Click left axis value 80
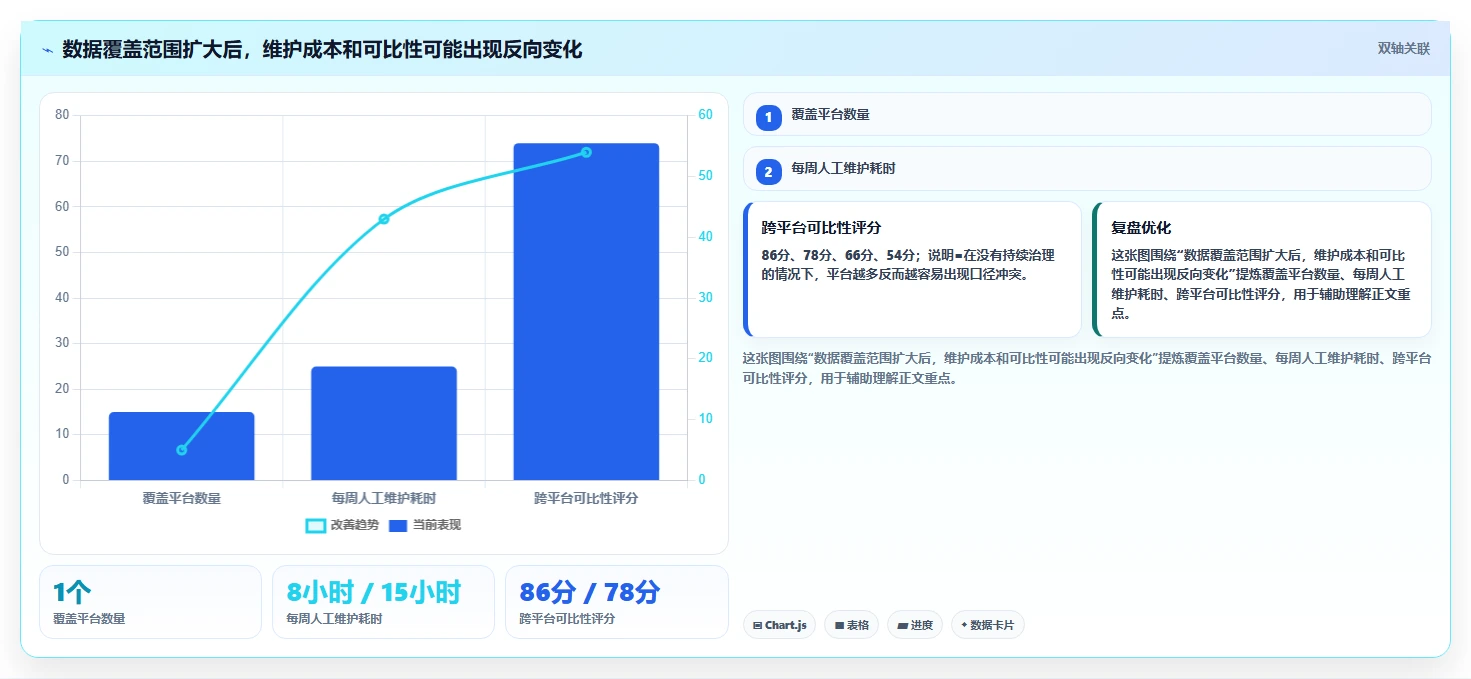Image resolution: width=1471 pixels, height=679 pixels. click(x=62, y=115)
